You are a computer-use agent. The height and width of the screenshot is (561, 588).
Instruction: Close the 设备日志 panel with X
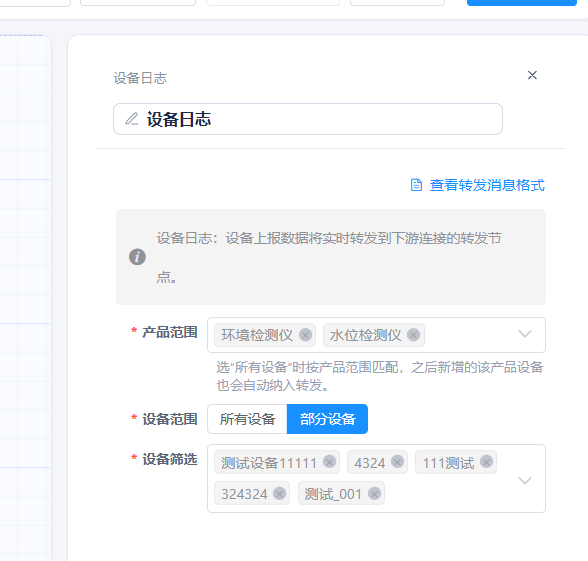pyautogui.click(x=532, y=75)
